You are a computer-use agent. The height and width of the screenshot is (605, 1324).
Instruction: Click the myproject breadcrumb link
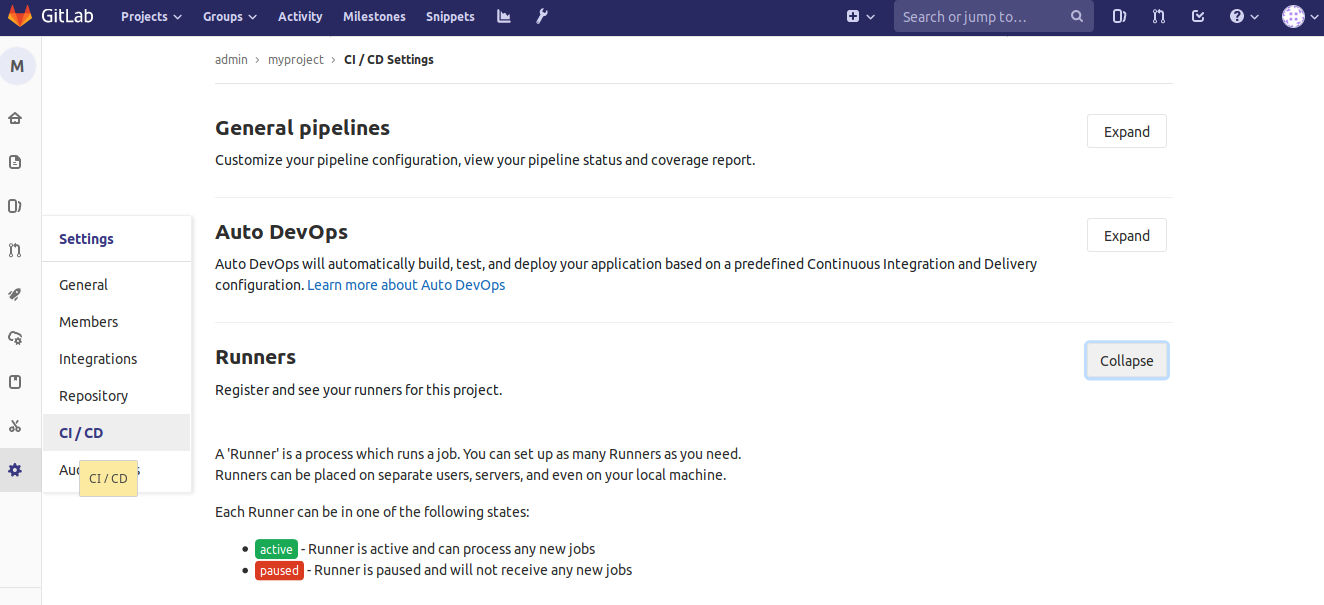click(x=296, y=60)
